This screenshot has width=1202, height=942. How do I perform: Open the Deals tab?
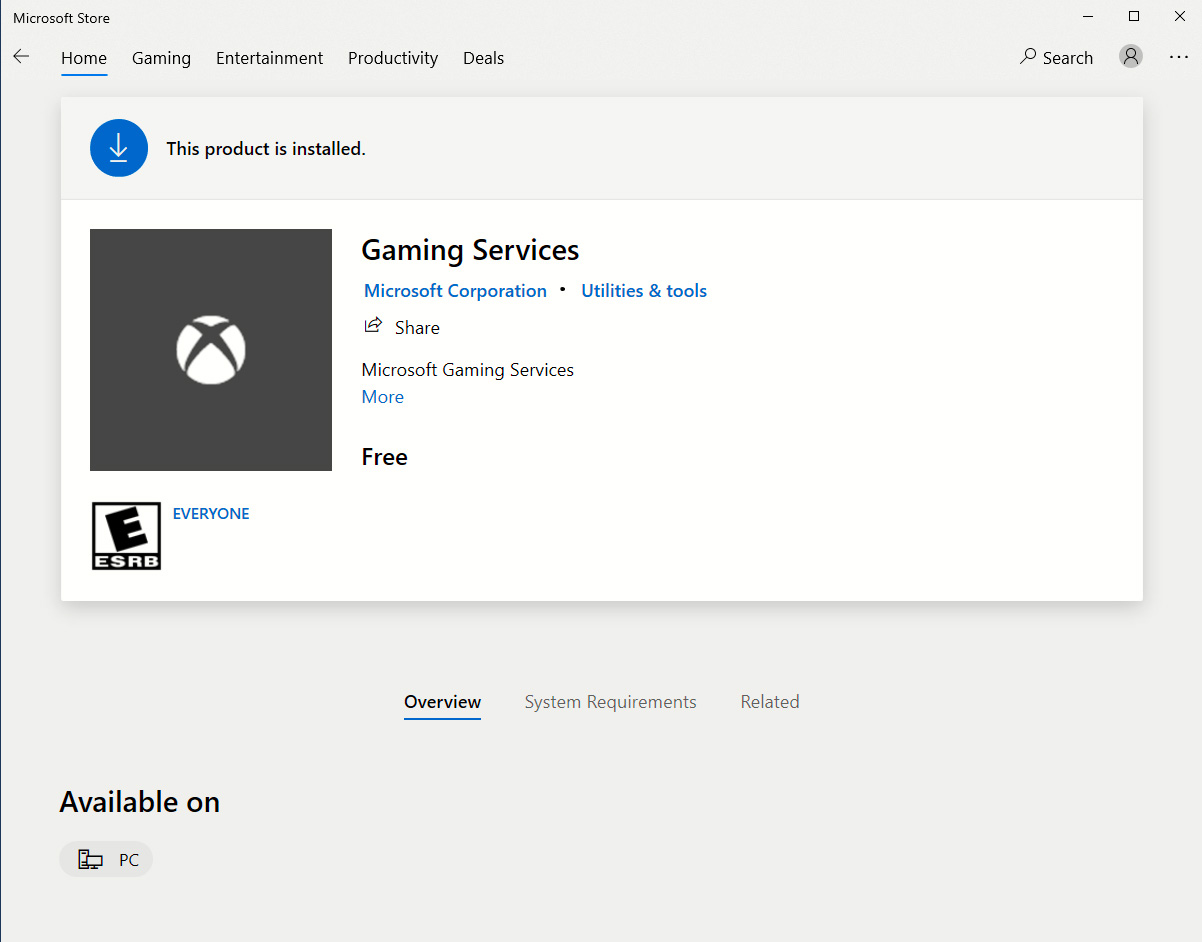[x=483, y=58]
